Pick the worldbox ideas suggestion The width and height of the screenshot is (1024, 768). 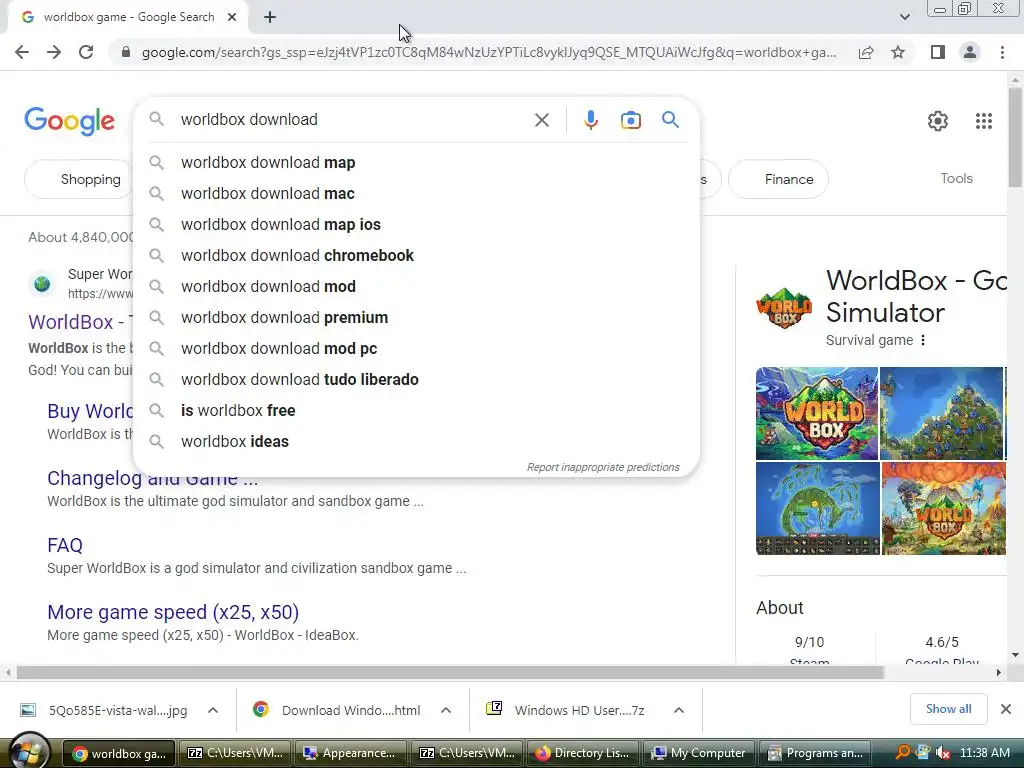[416, 441]
